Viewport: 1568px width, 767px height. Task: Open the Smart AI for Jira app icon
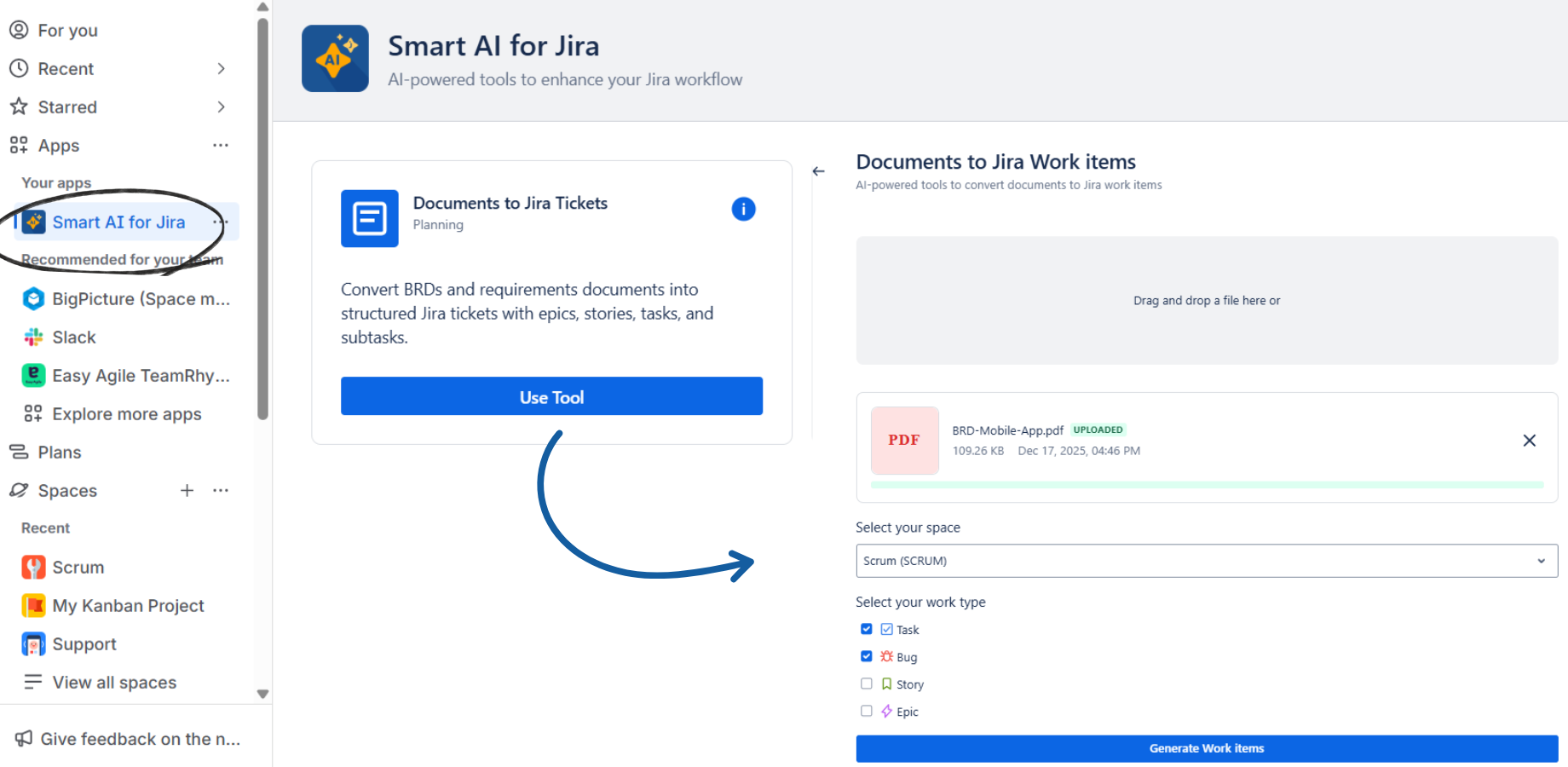(33, 222)
